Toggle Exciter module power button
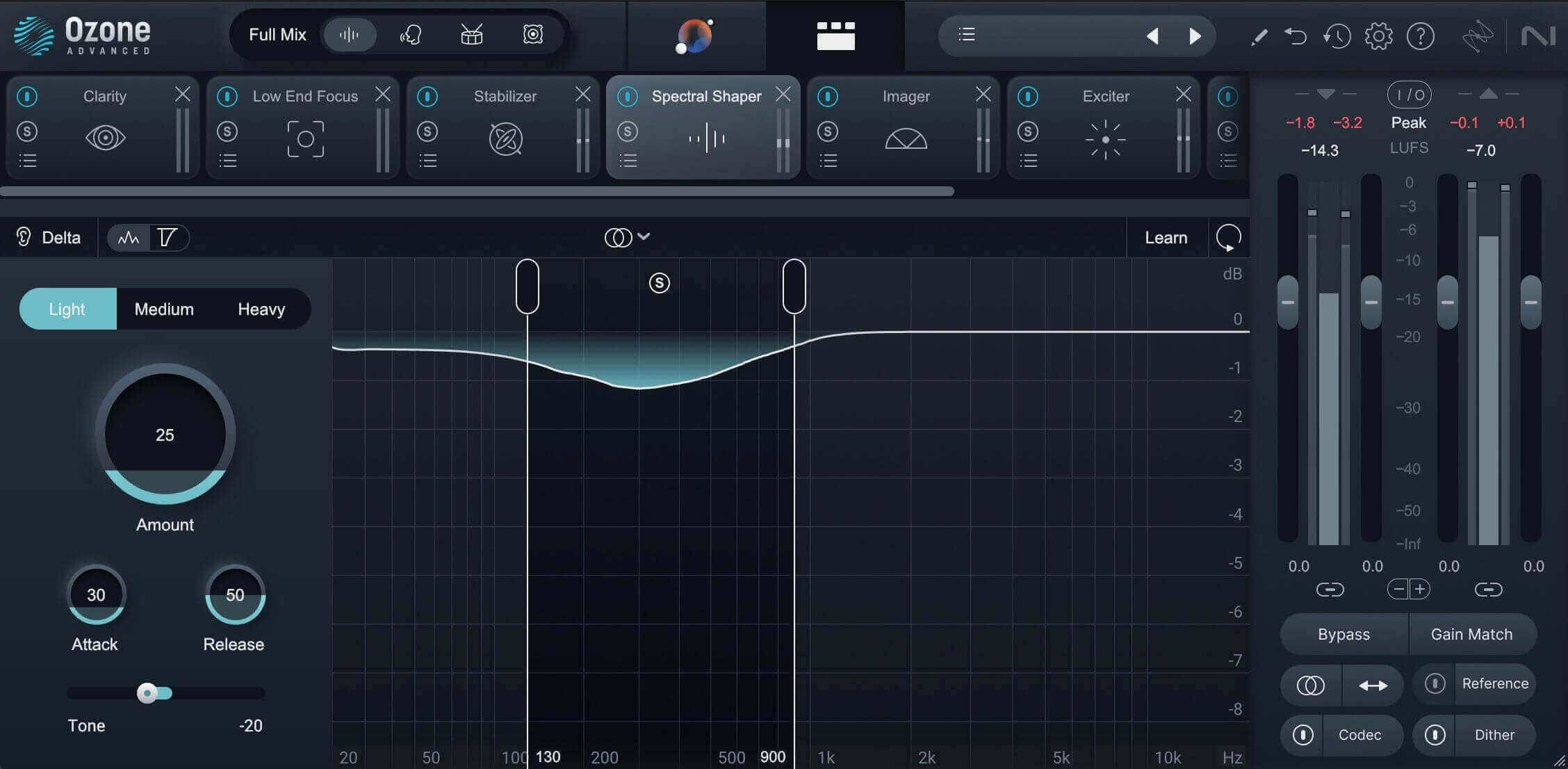The height and width of the screenshot is (769, 1568). pyautogui.click(x=1028, y=96)
